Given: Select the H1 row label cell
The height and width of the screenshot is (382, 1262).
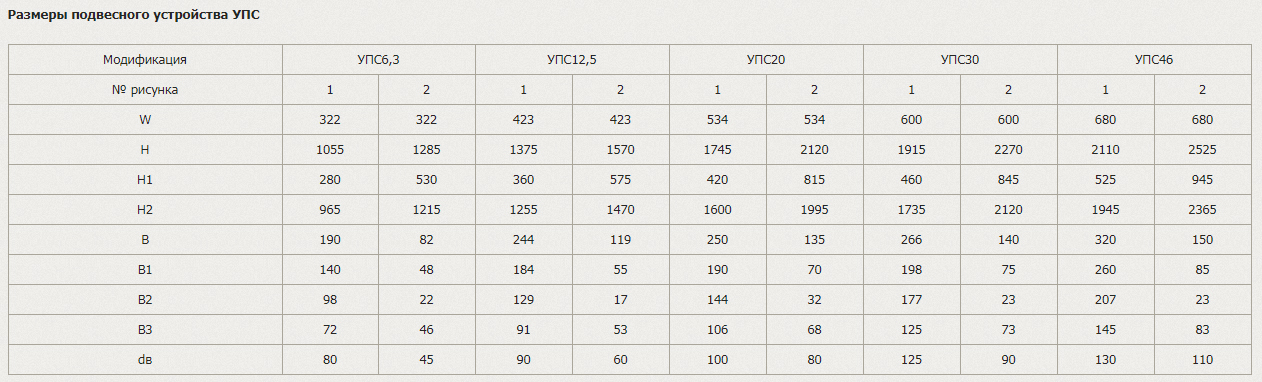Looking at the screenshot, I should click(145, 180).
